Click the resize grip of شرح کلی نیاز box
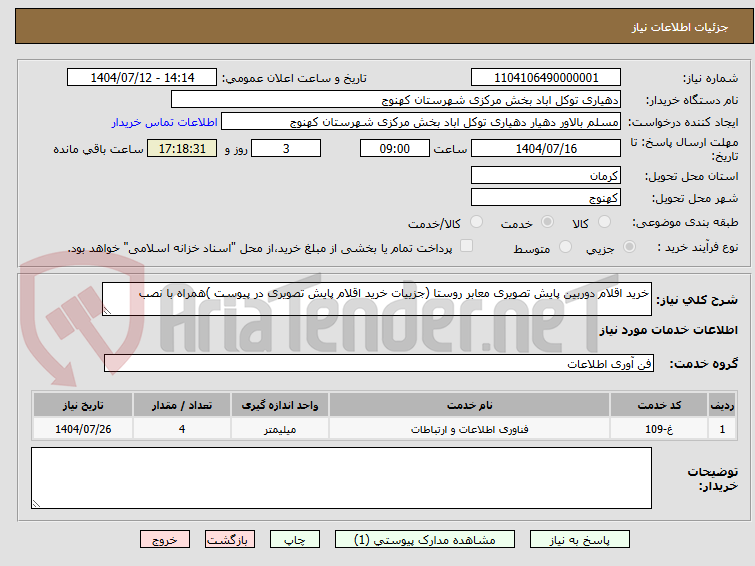This screenshot has width=755, height=566. pos(107,311)
